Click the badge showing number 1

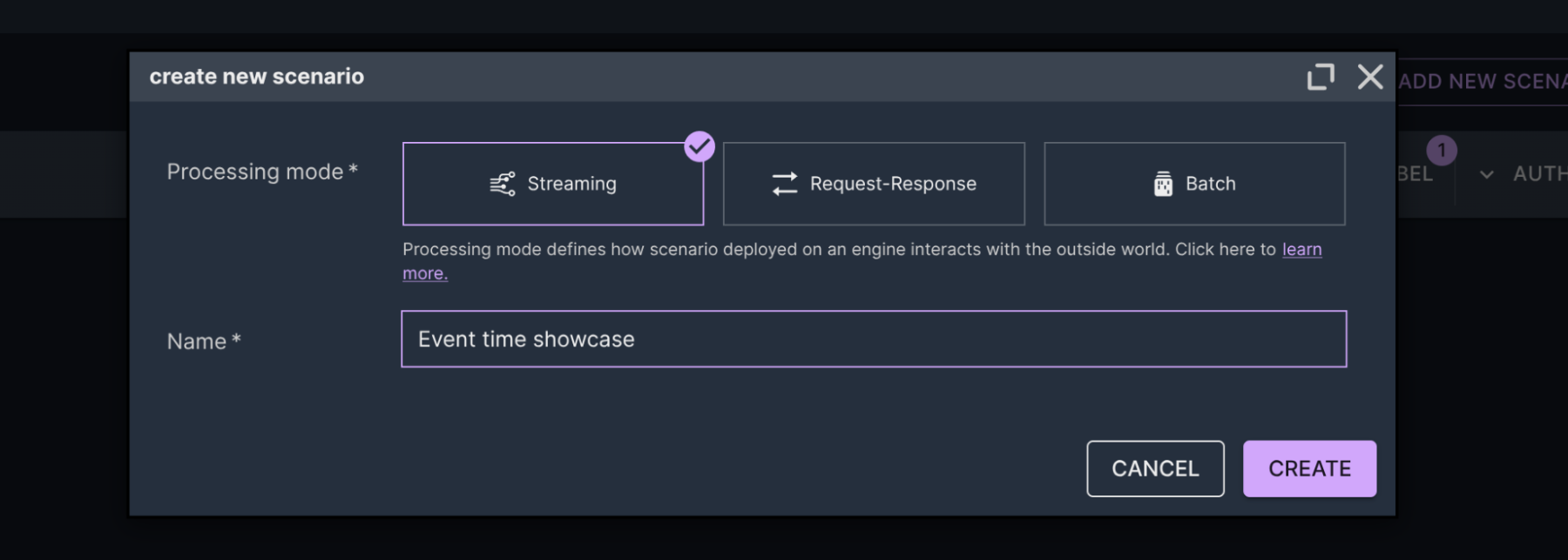1442,150
